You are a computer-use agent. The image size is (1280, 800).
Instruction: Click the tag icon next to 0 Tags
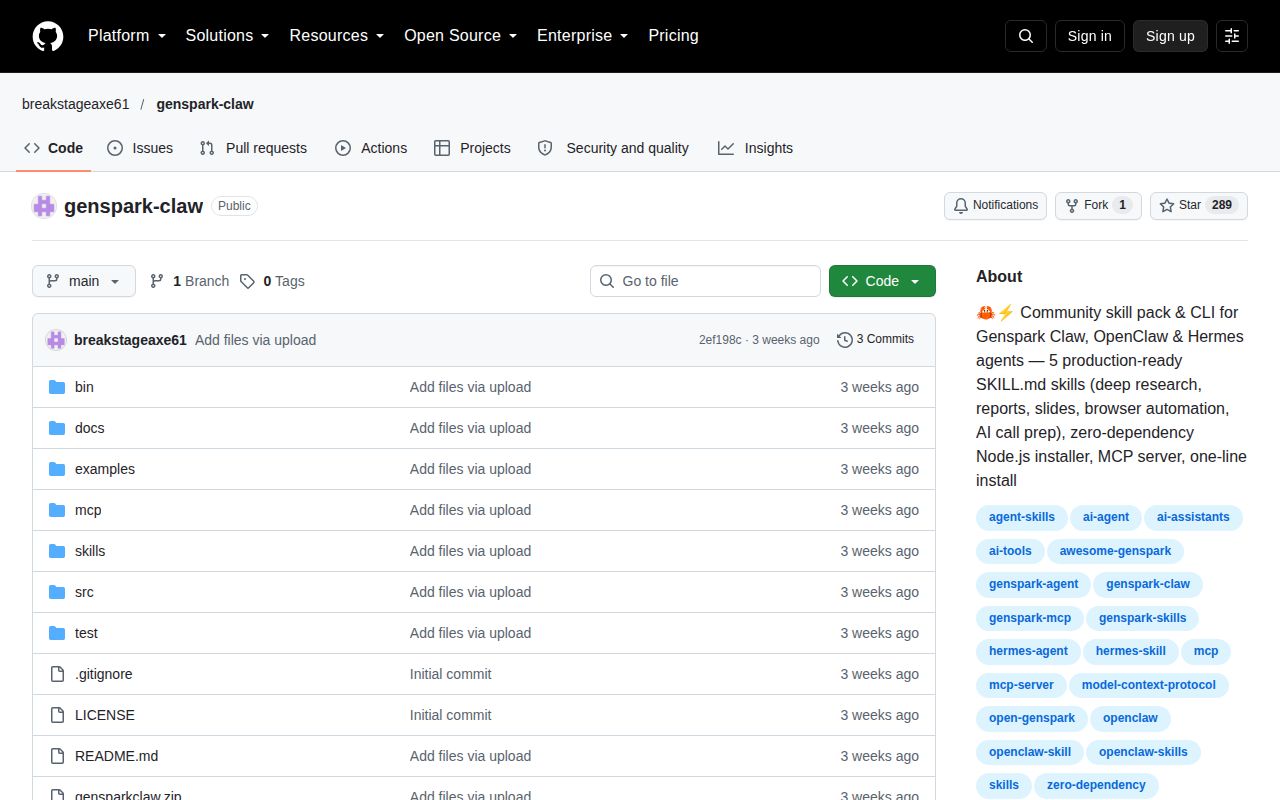[248, 281]
